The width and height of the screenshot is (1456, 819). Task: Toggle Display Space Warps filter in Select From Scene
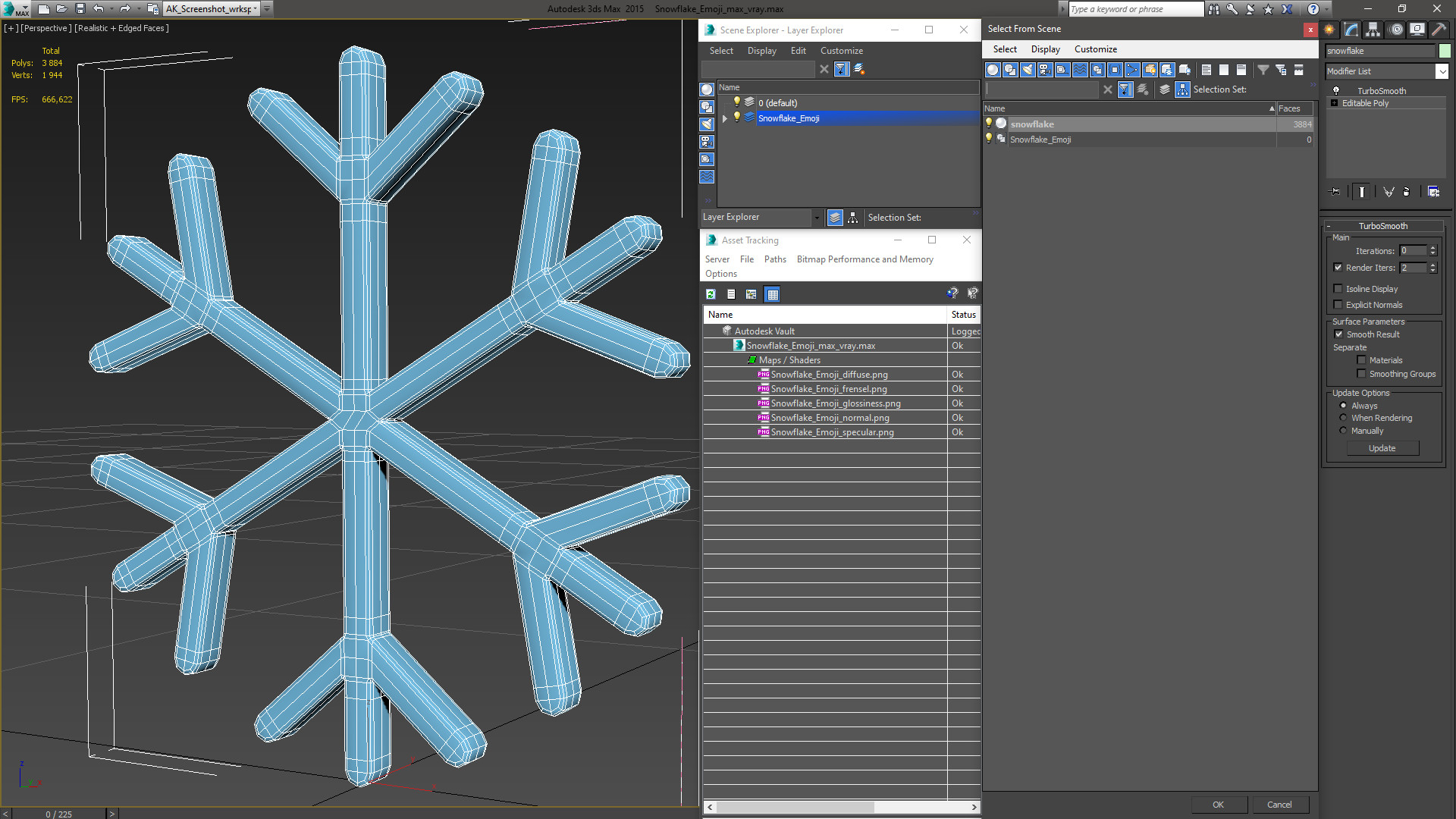tap(1080, 70)
